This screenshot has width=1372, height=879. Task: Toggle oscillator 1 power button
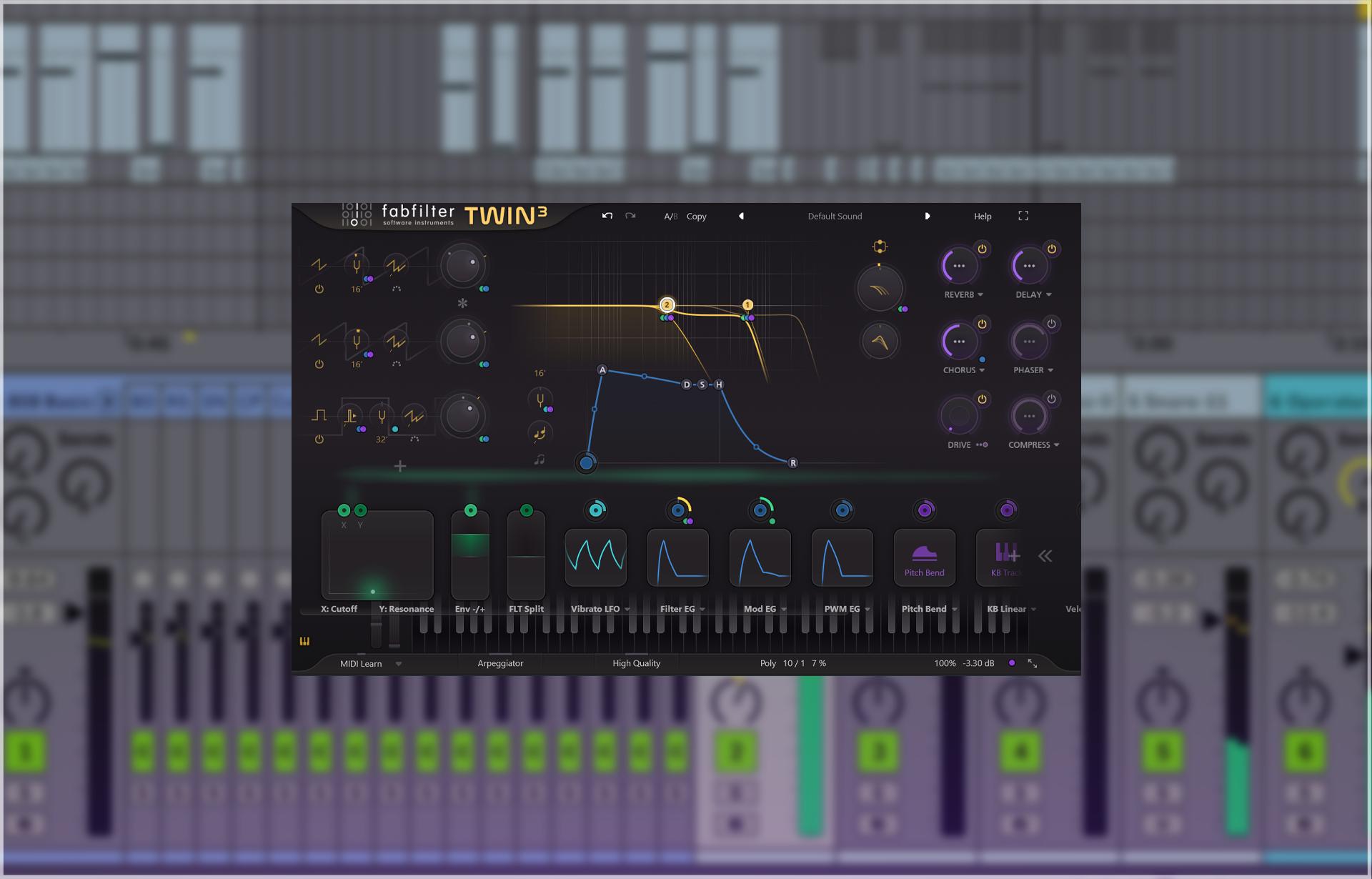click(319, 289)
